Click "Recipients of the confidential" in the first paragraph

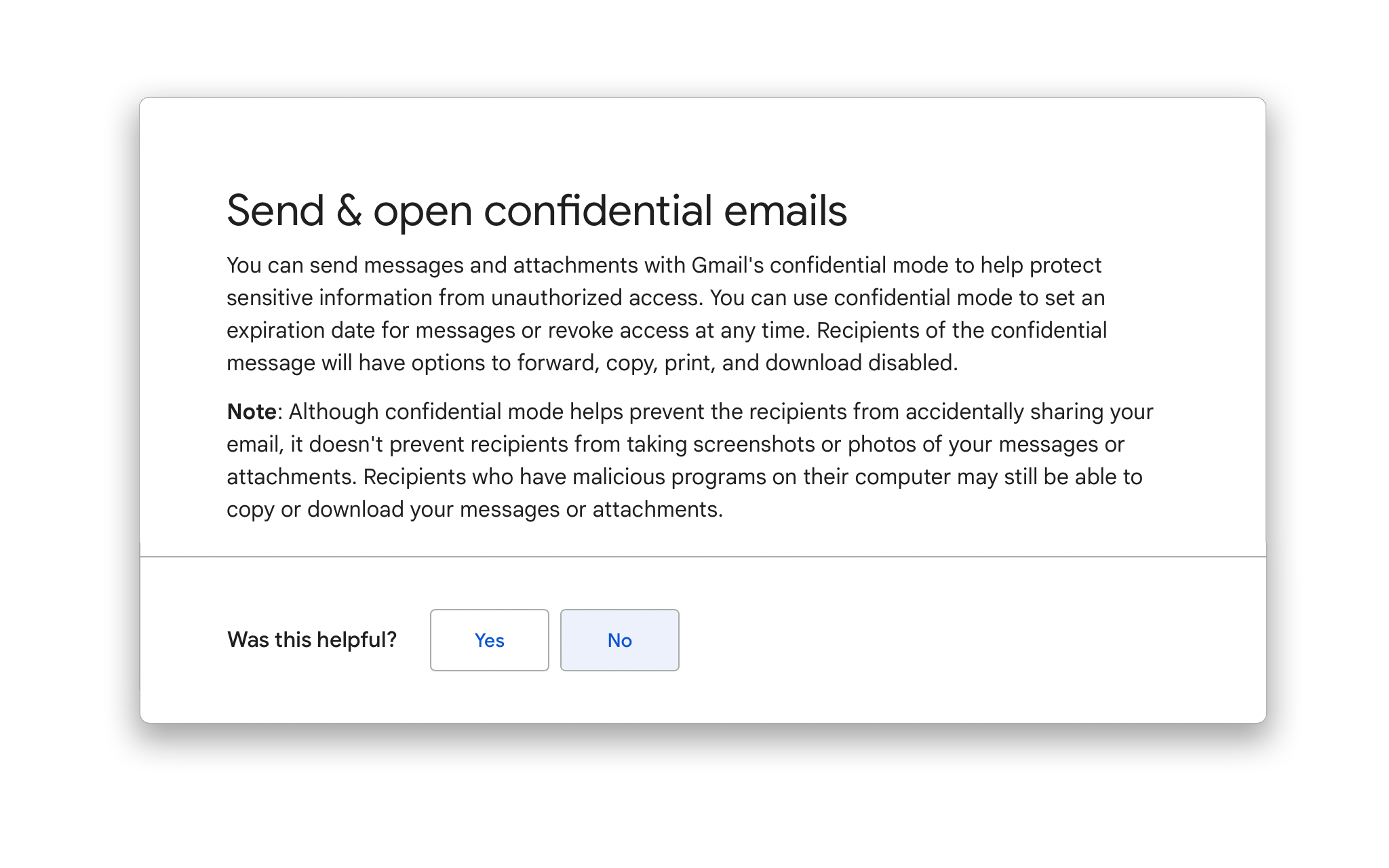point(961,330)
